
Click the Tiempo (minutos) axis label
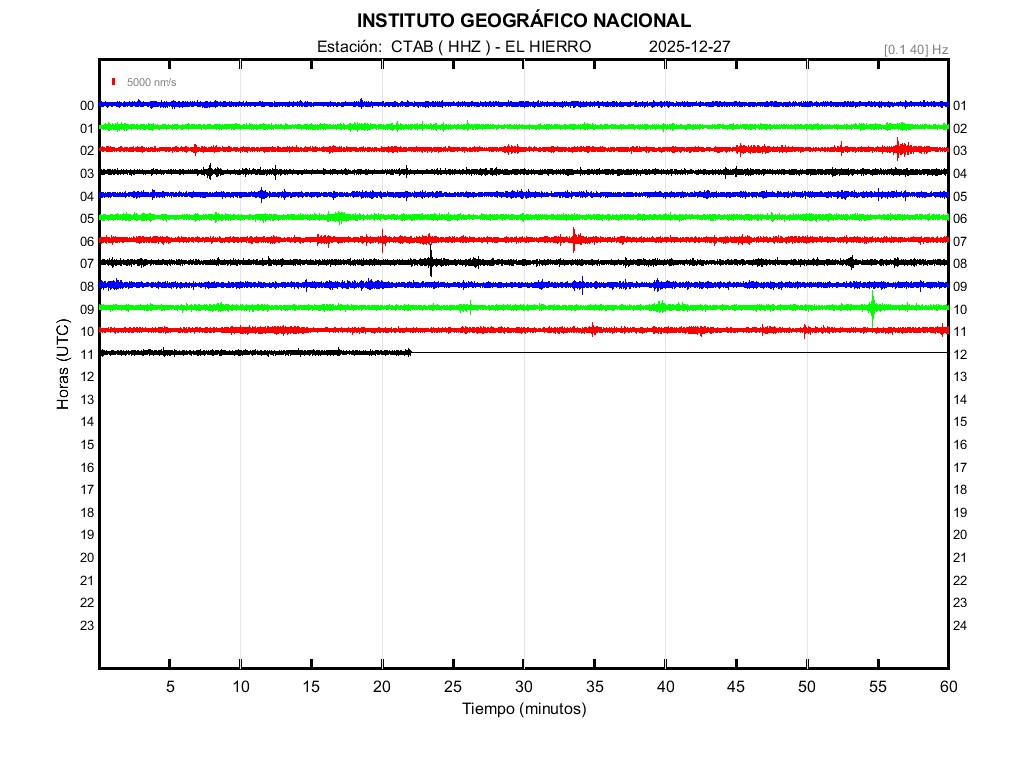coord(523,709)
